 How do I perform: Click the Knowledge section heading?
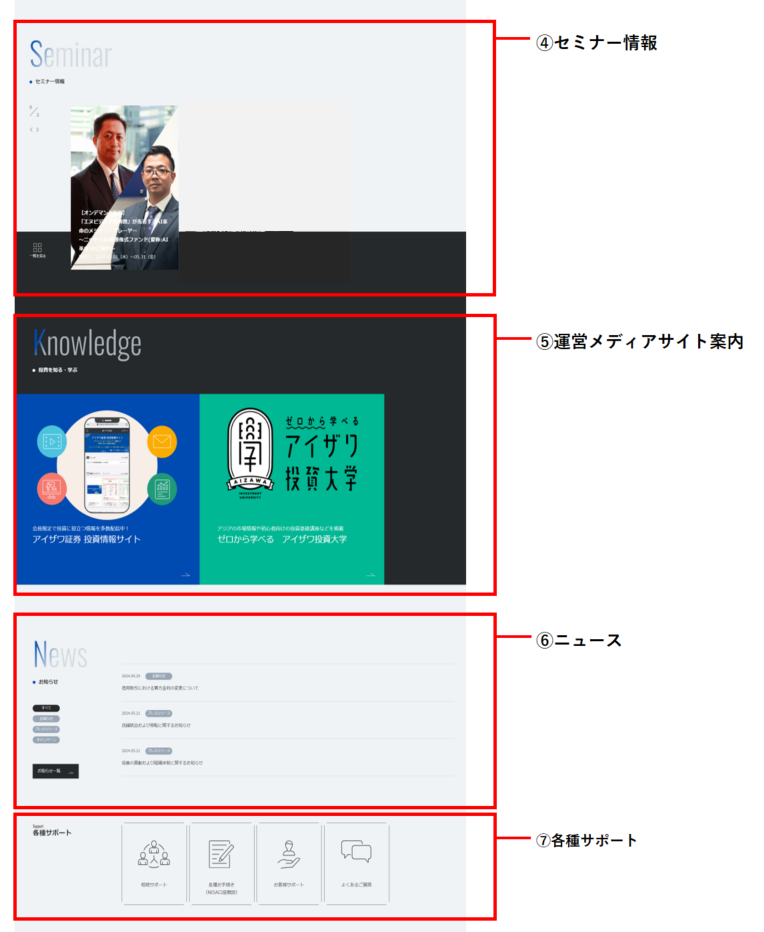pos(87,344)
